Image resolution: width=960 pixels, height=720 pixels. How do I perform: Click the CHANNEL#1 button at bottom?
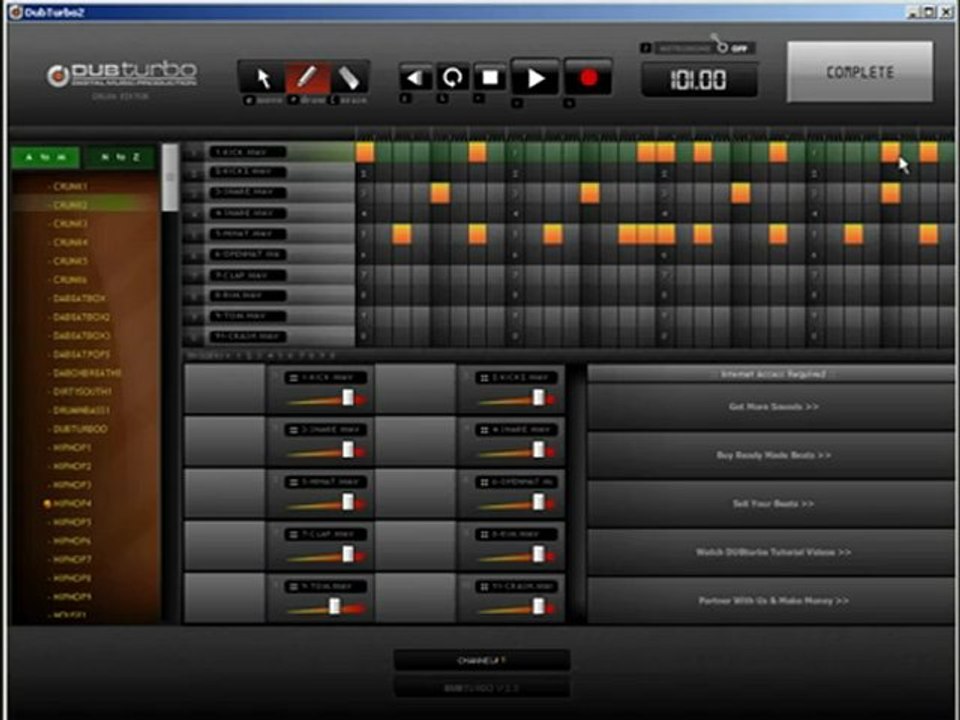pyautogui.click(x=482, y=661)
